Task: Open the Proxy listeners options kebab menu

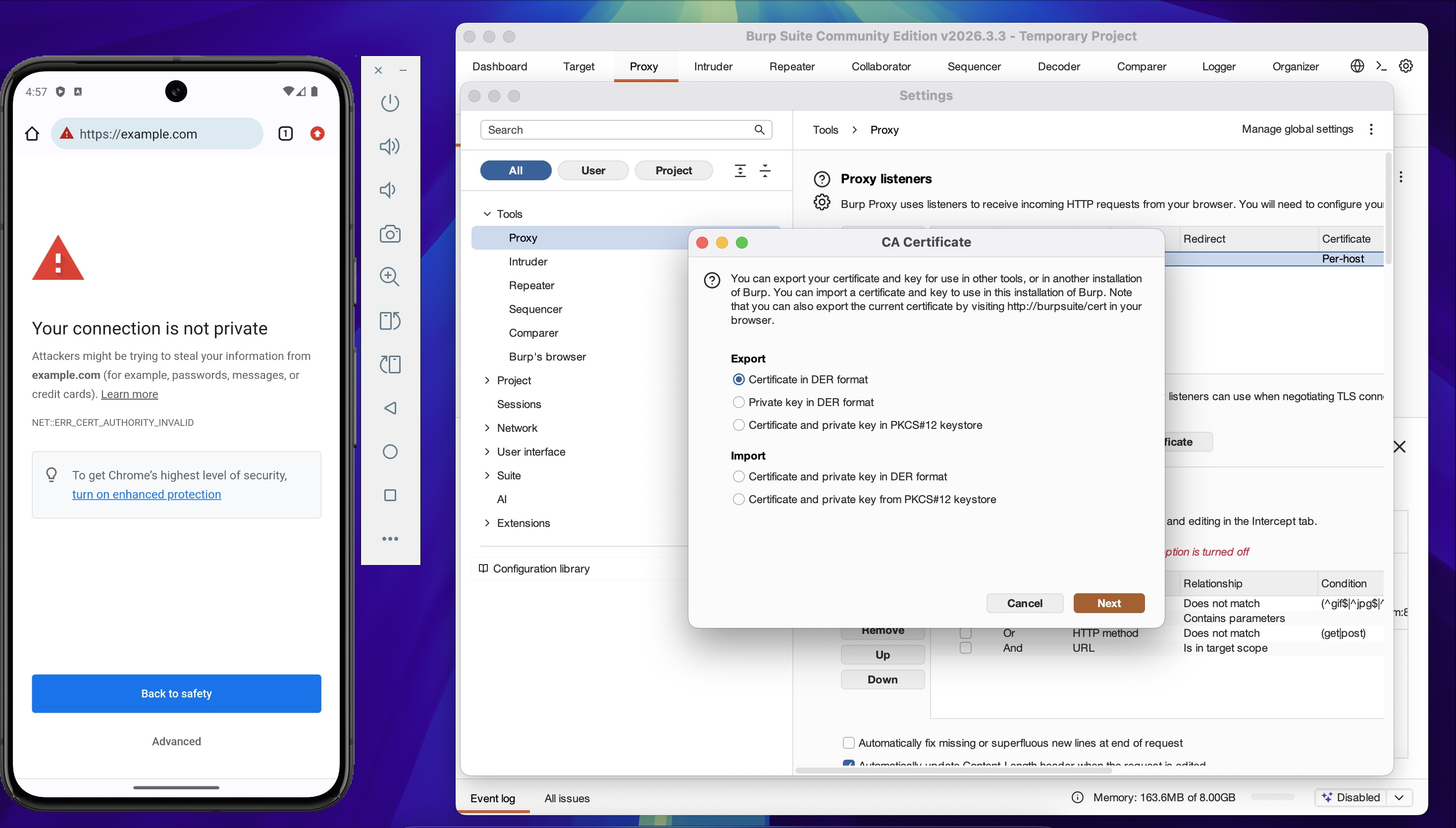Action: click(1401, 177)
